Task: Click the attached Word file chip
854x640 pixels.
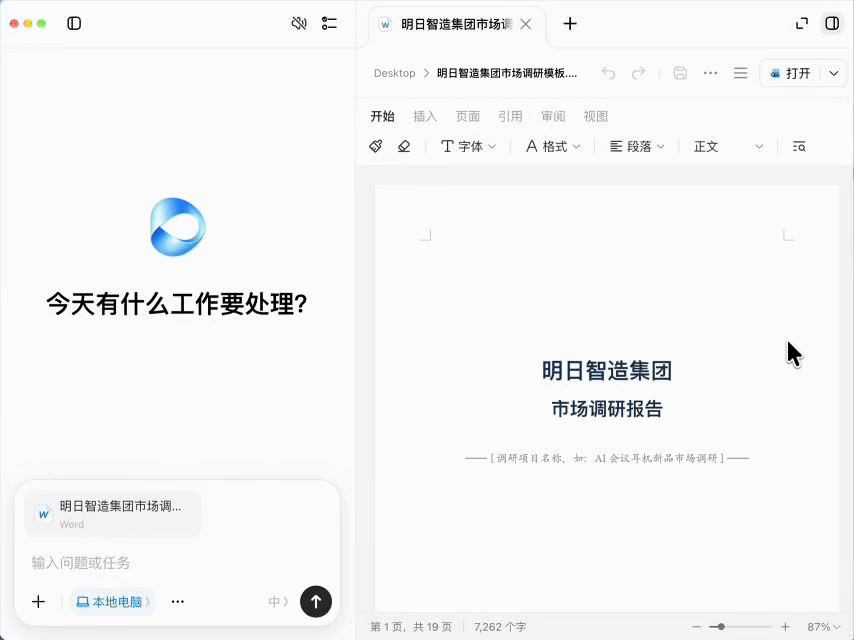Action: [113, 514]
